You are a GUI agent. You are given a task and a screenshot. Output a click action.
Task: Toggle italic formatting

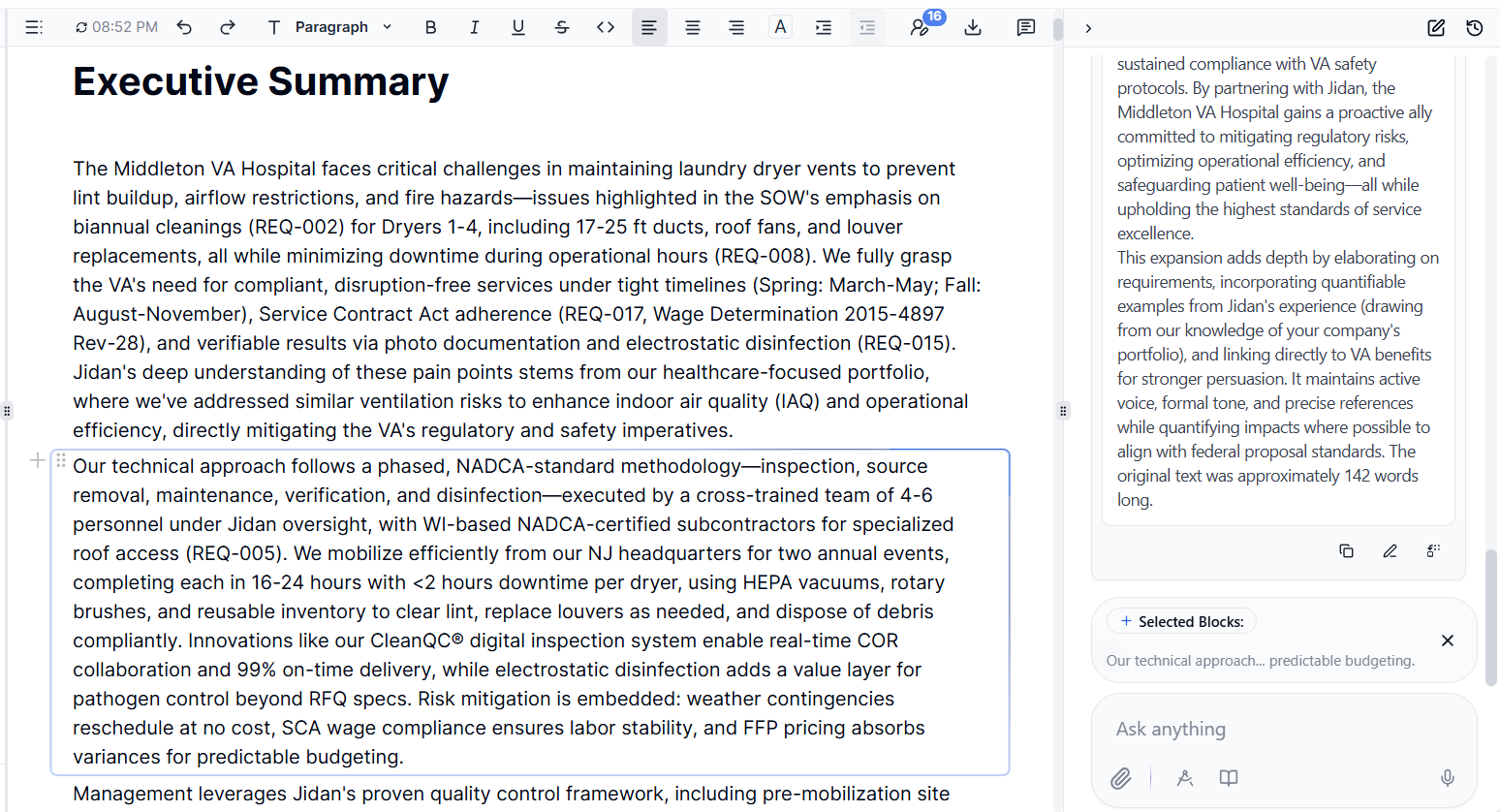[x=475, y=27]
